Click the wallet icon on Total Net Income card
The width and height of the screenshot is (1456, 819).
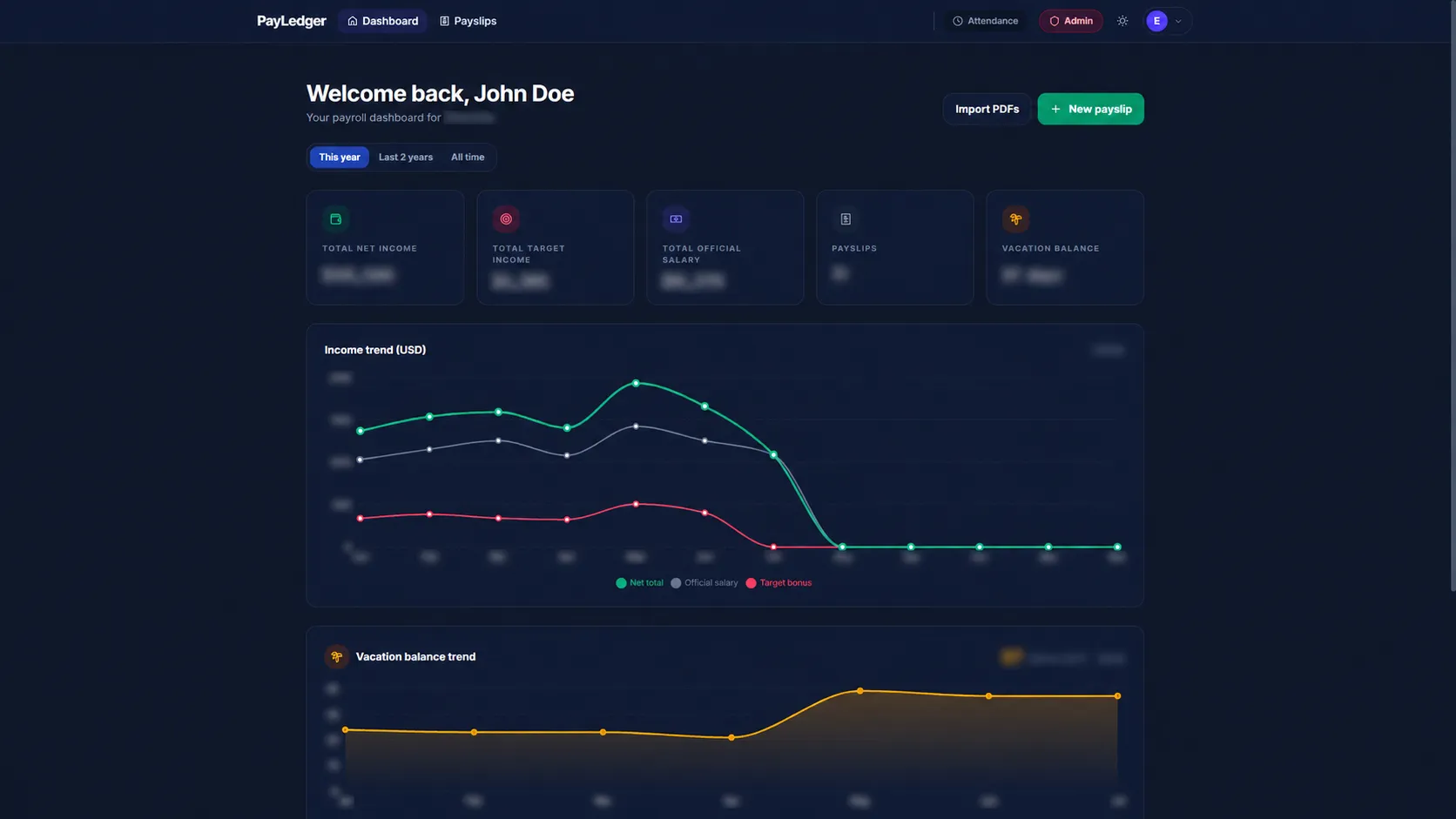click(336, 219)
